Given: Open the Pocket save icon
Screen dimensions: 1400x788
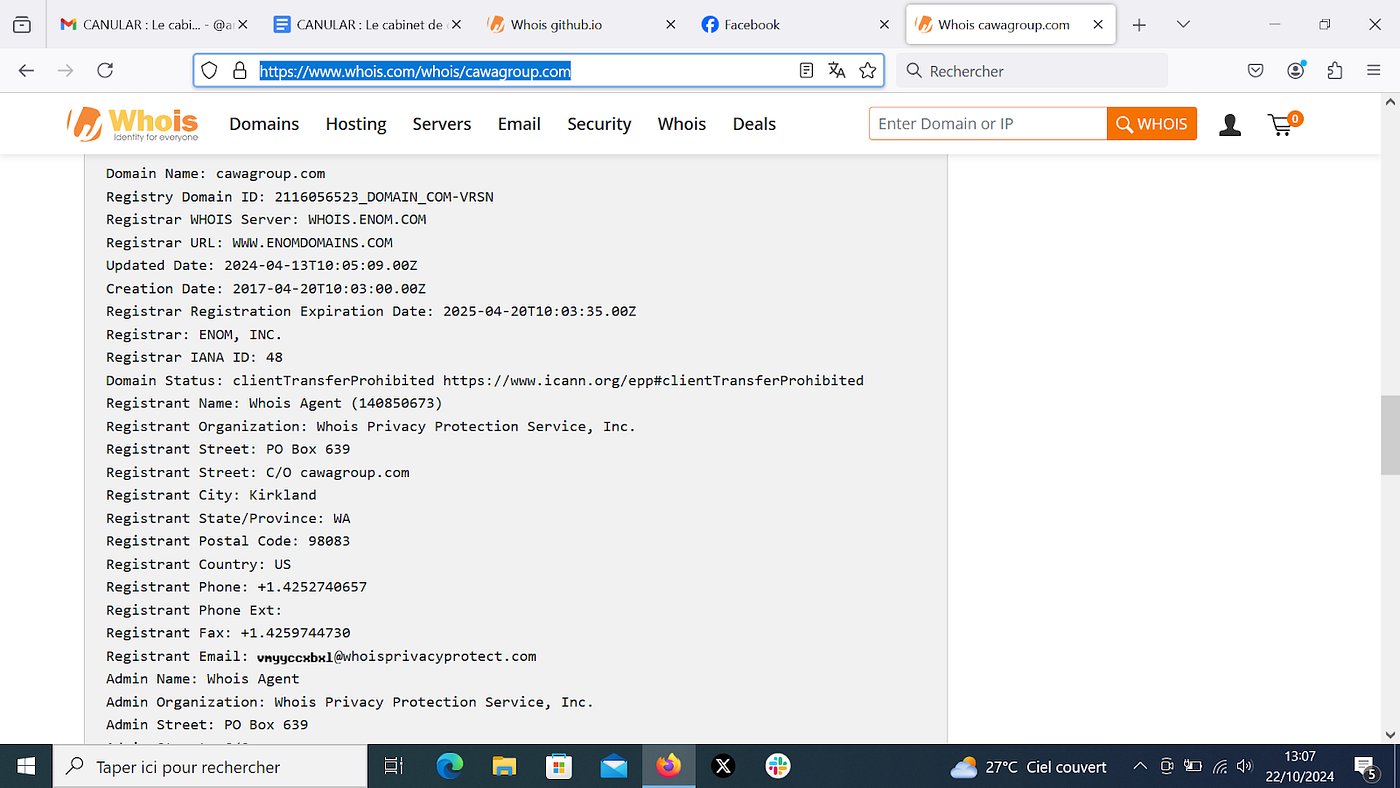Looking at the screenshot, I should click(1256, 71).
